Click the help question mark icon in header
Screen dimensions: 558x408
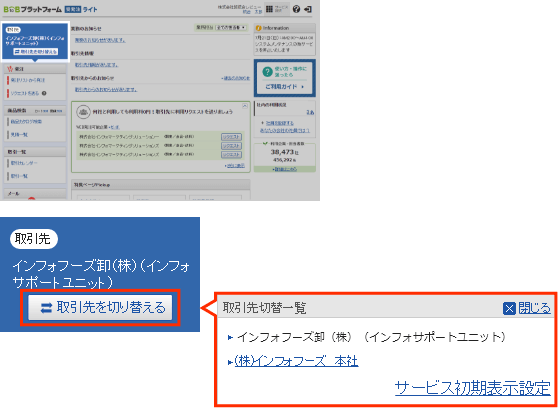(x=296, y=9)
